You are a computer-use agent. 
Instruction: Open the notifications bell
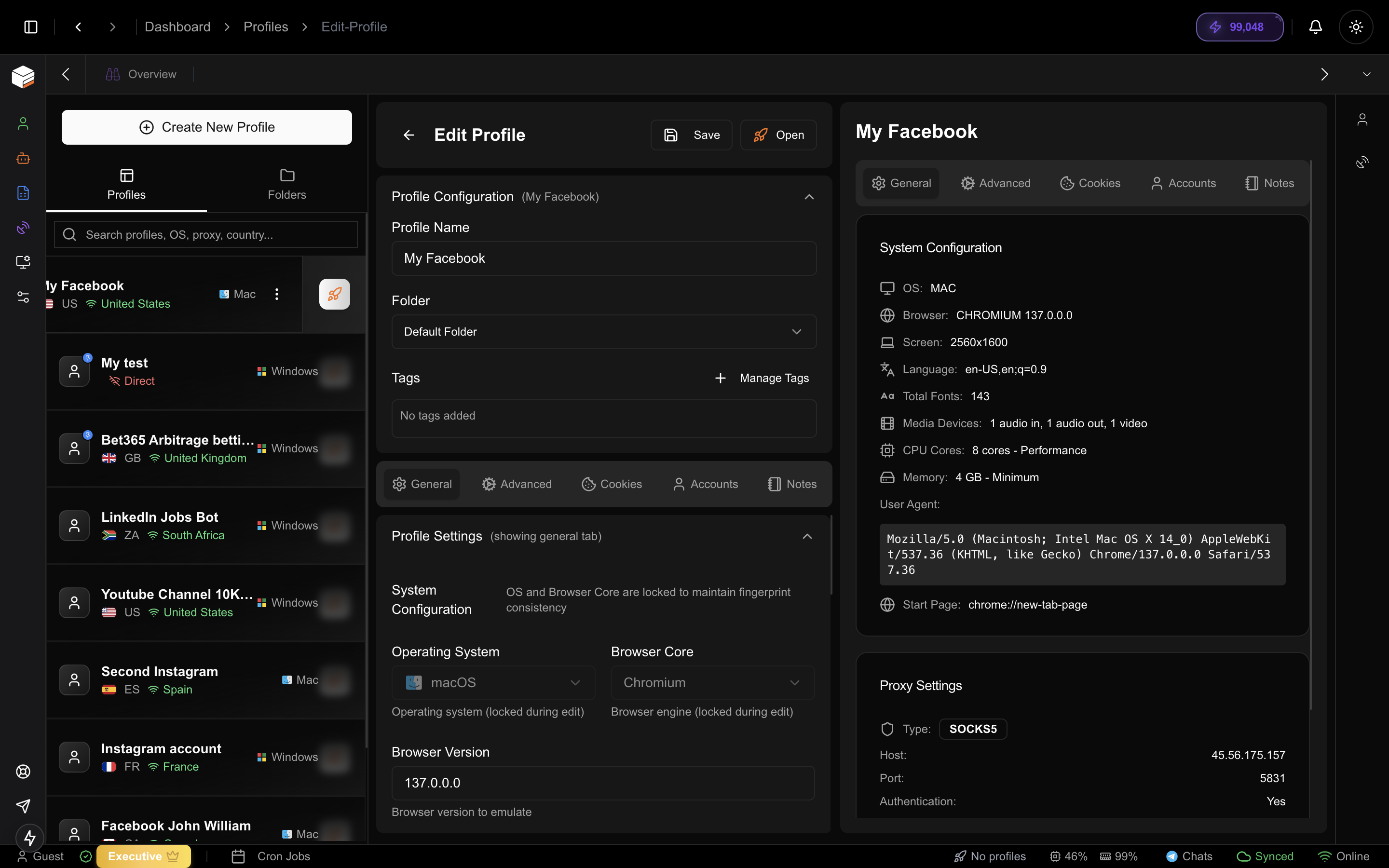[x=1315, y=27]
